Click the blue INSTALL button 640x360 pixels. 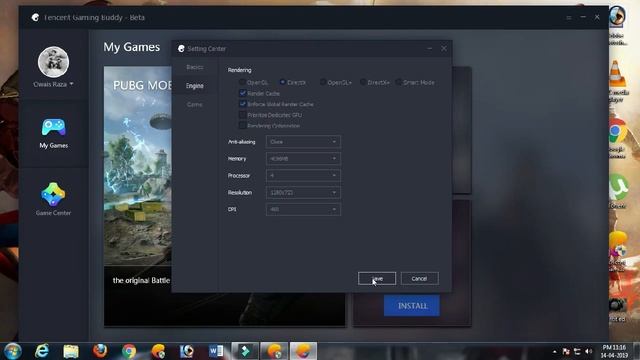pos(412,305)
